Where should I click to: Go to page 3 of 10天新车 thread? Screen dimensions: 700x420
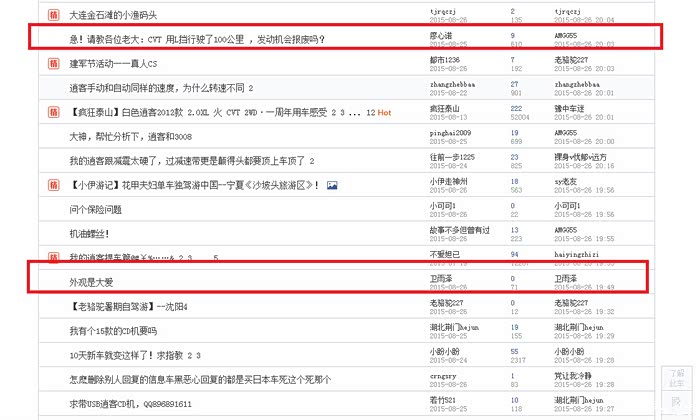pyautogui.click(x=198, y=356)
